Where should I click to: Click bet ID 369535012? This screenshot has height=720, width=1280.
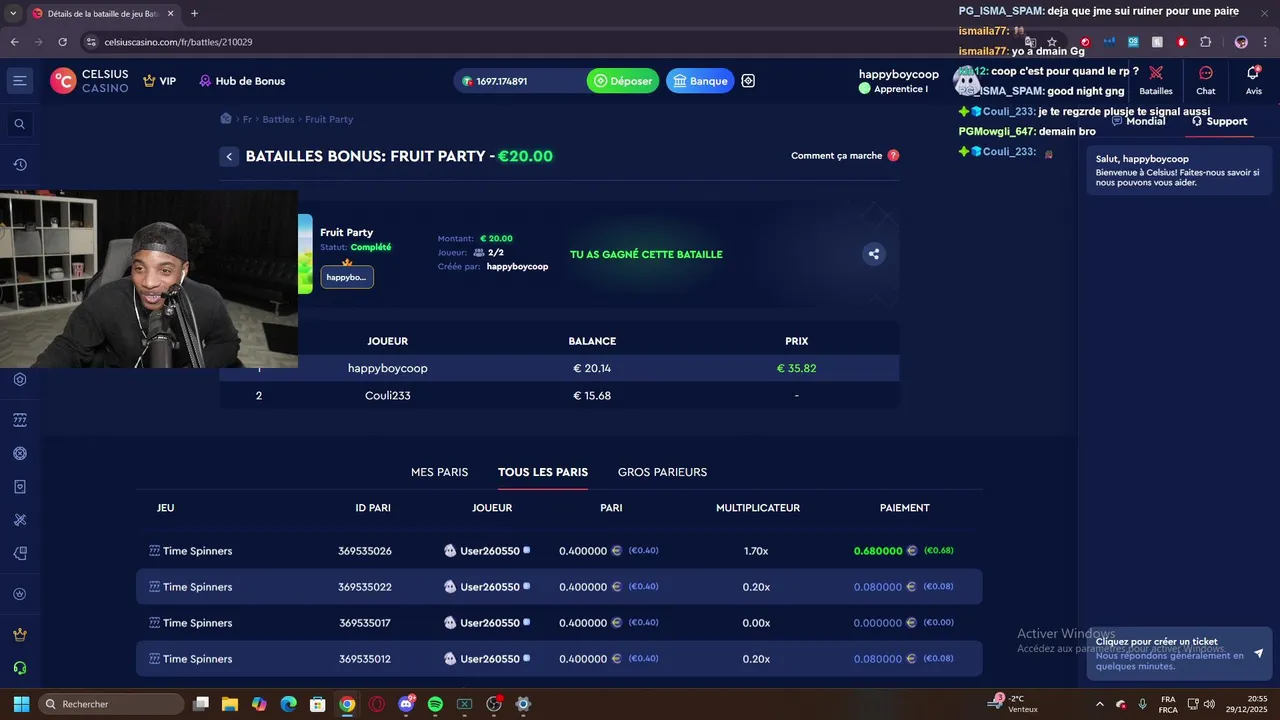(x=365, y=659)
